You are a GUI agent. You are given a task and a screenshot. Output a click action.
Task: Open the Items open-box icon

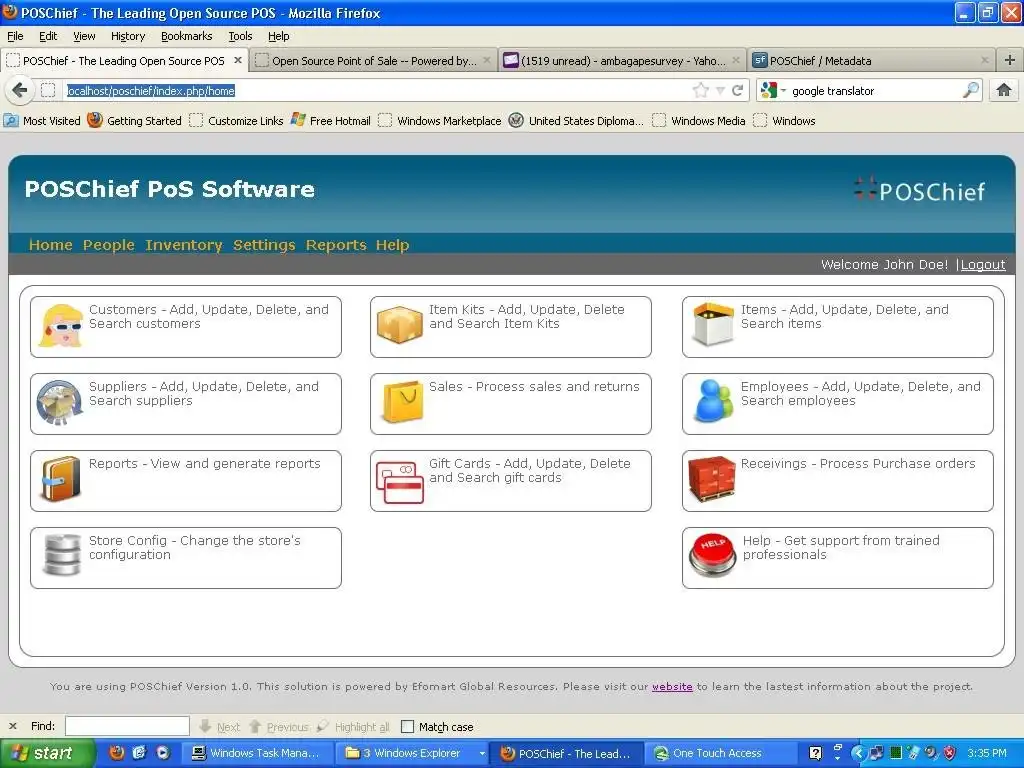point(713,325)
